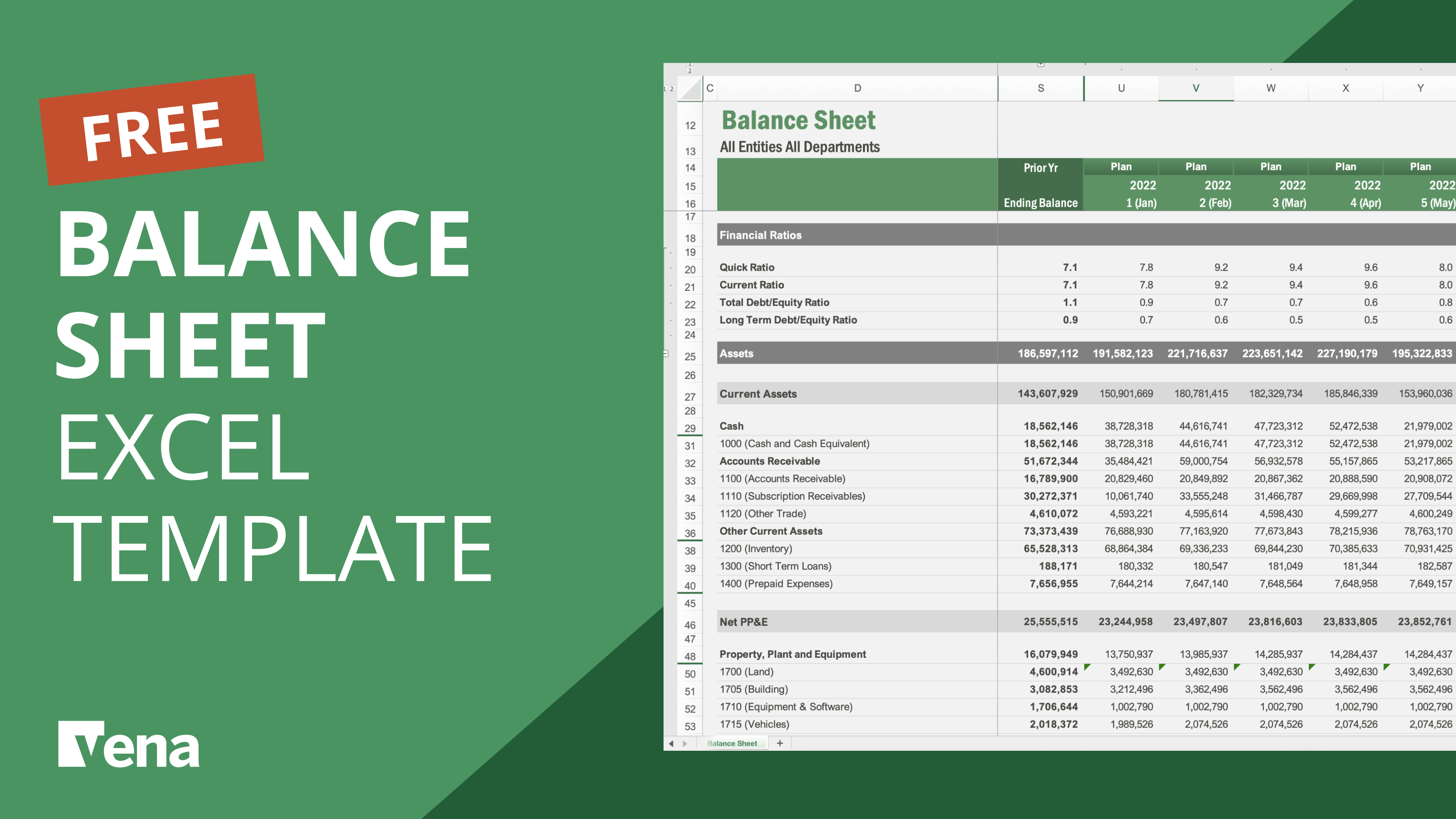Click the previous sheet navigation arrow
1456x819 pixels.
(671, 744)
